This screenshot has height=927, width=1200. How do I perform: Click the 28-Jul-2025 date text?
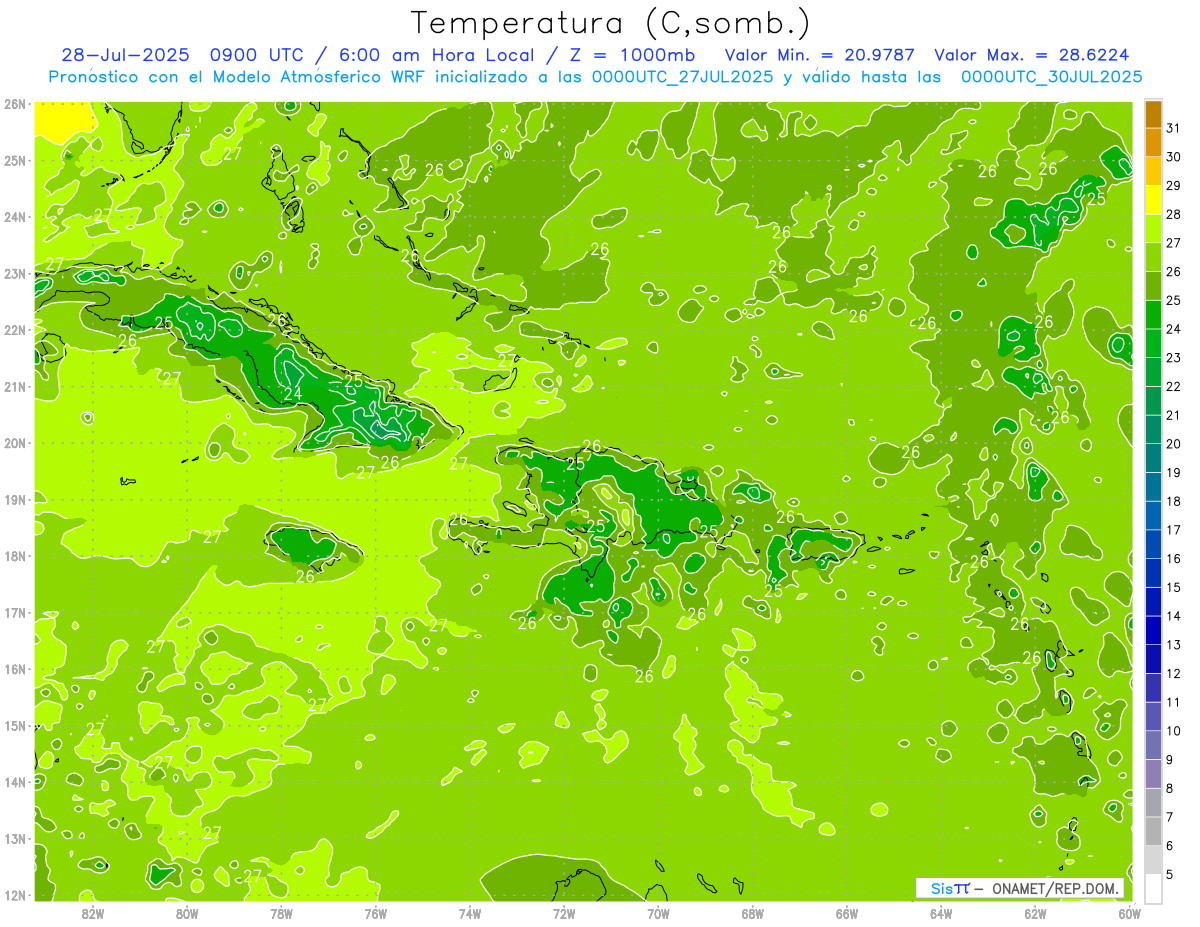pos(125,55)
